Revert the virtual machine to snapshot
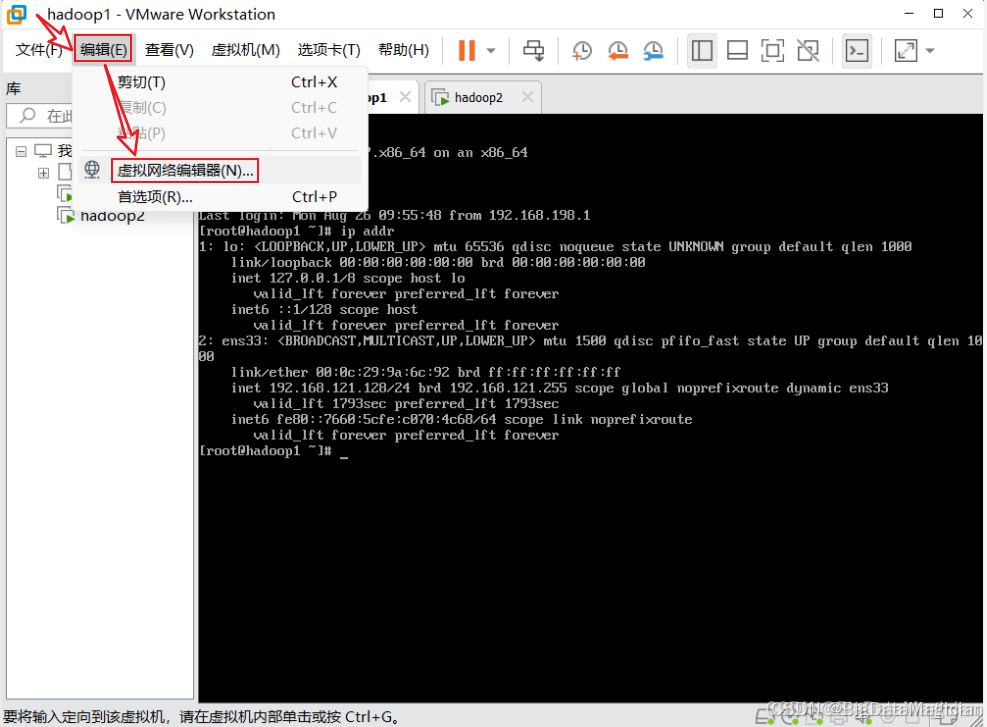The width and height of the screenshot is (987, 727). coord(618,50)
